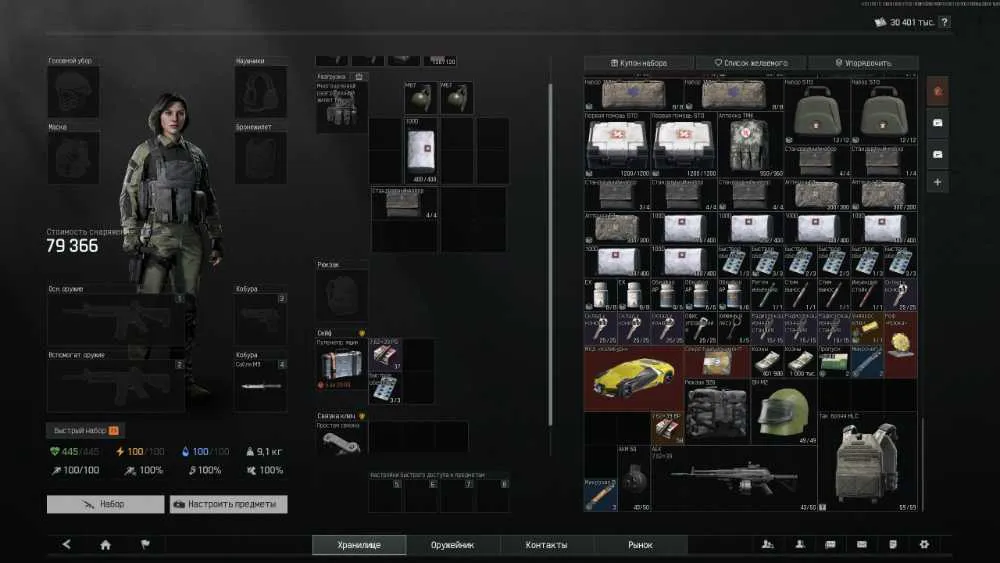1000x563 pixels.
Task: Click the flag icon in bottom bar
Action: coord(145,544)
